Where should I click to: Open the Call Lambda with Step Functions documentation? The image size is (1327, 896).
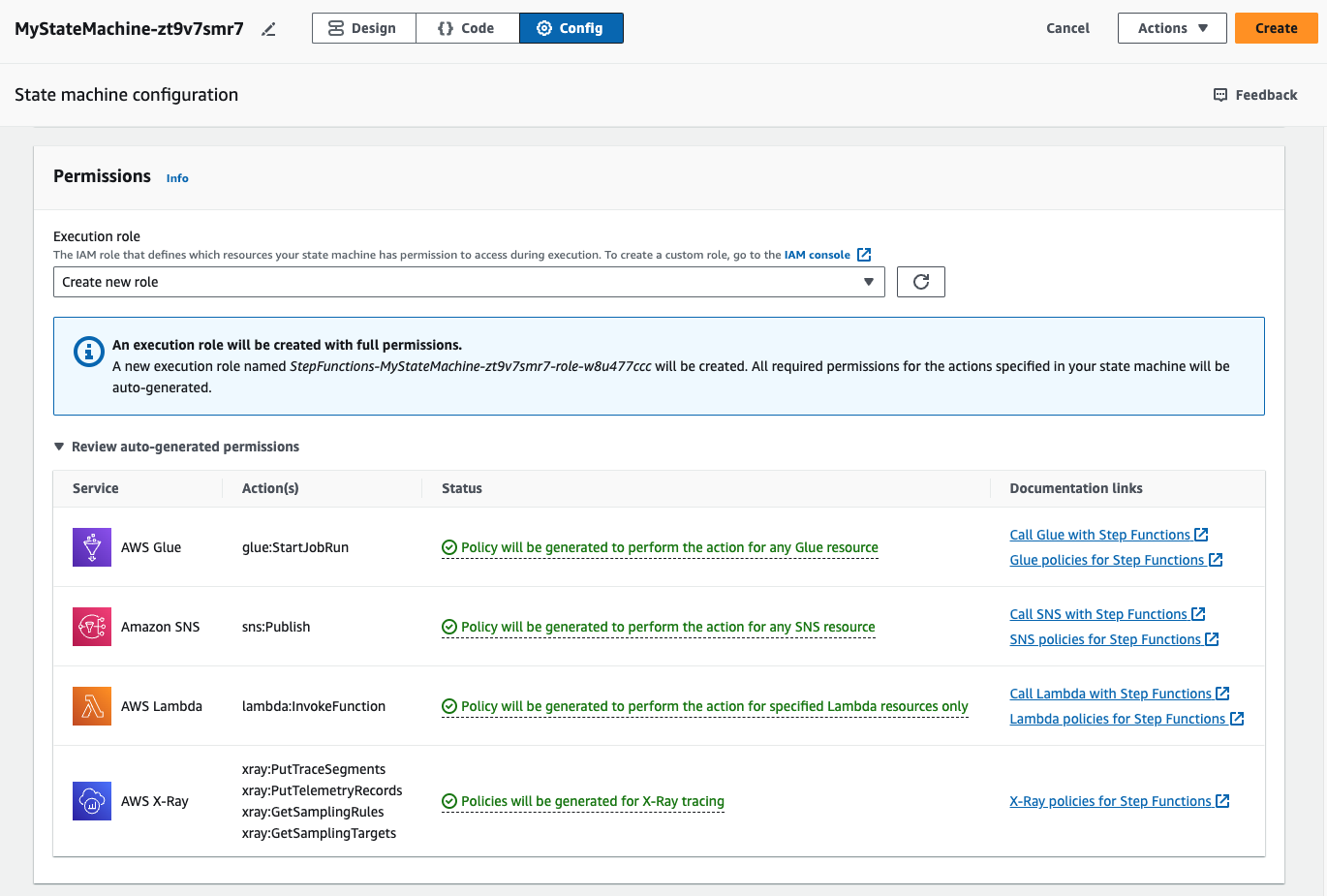(1111, 693)
